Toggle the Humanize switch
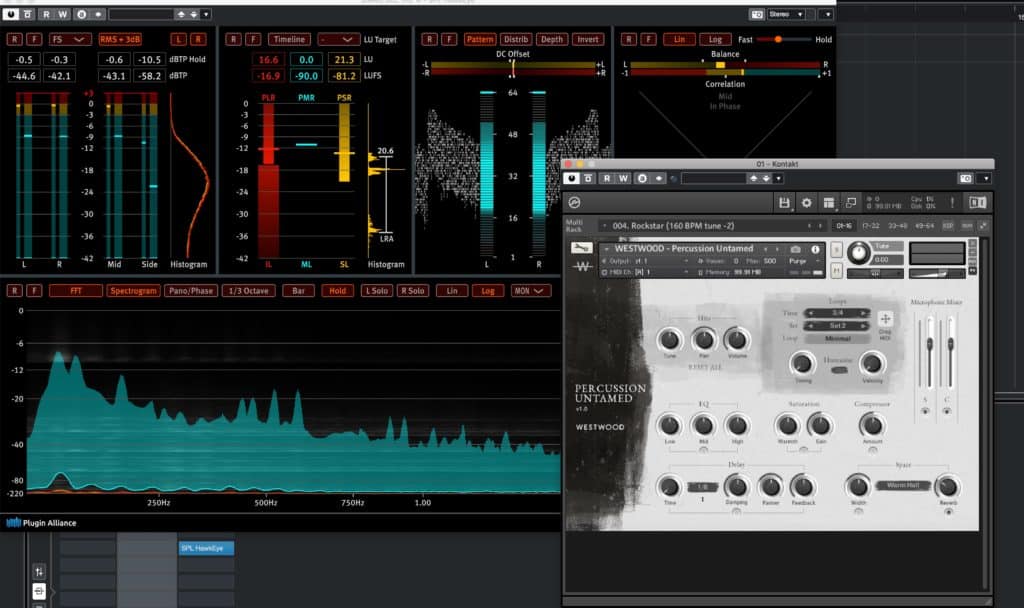 click(839, 370)
